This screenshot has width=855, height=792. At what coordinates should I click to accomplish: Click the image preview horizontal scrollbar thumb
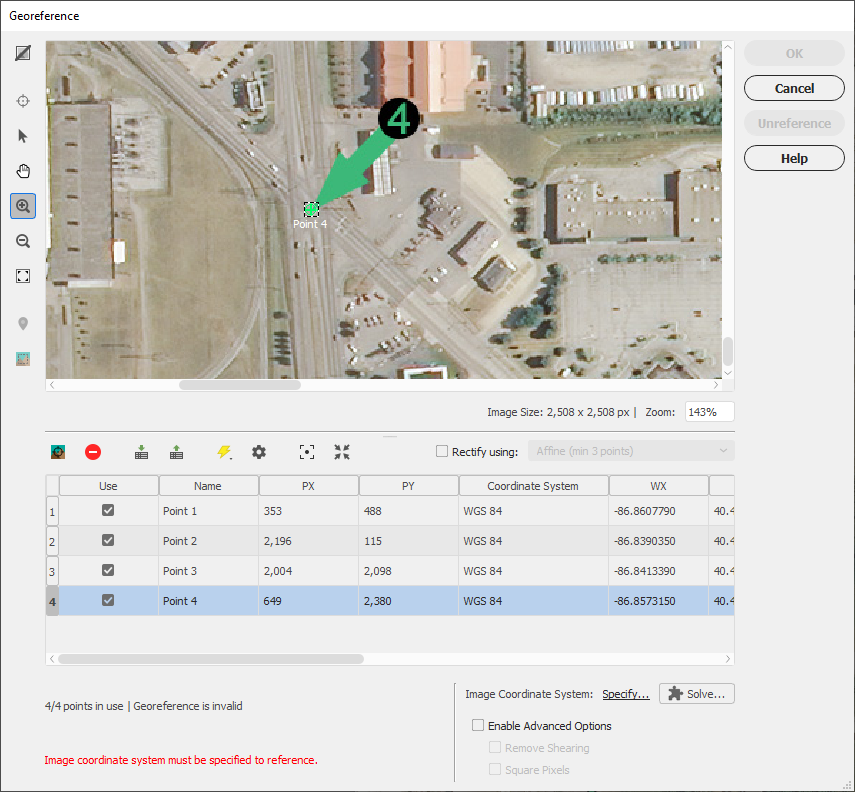click(240, 385)
